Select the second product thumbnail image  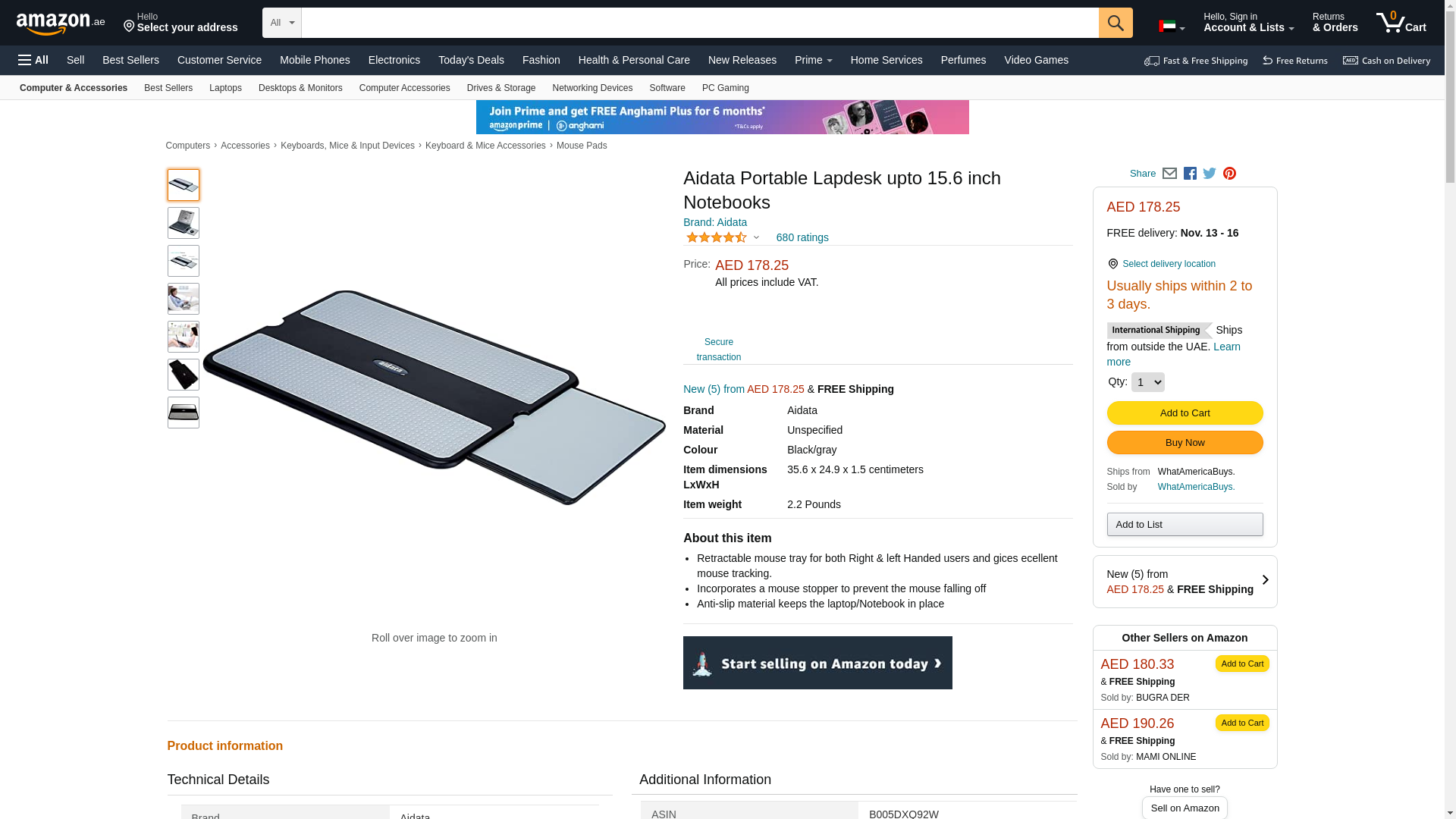point(184,223)
